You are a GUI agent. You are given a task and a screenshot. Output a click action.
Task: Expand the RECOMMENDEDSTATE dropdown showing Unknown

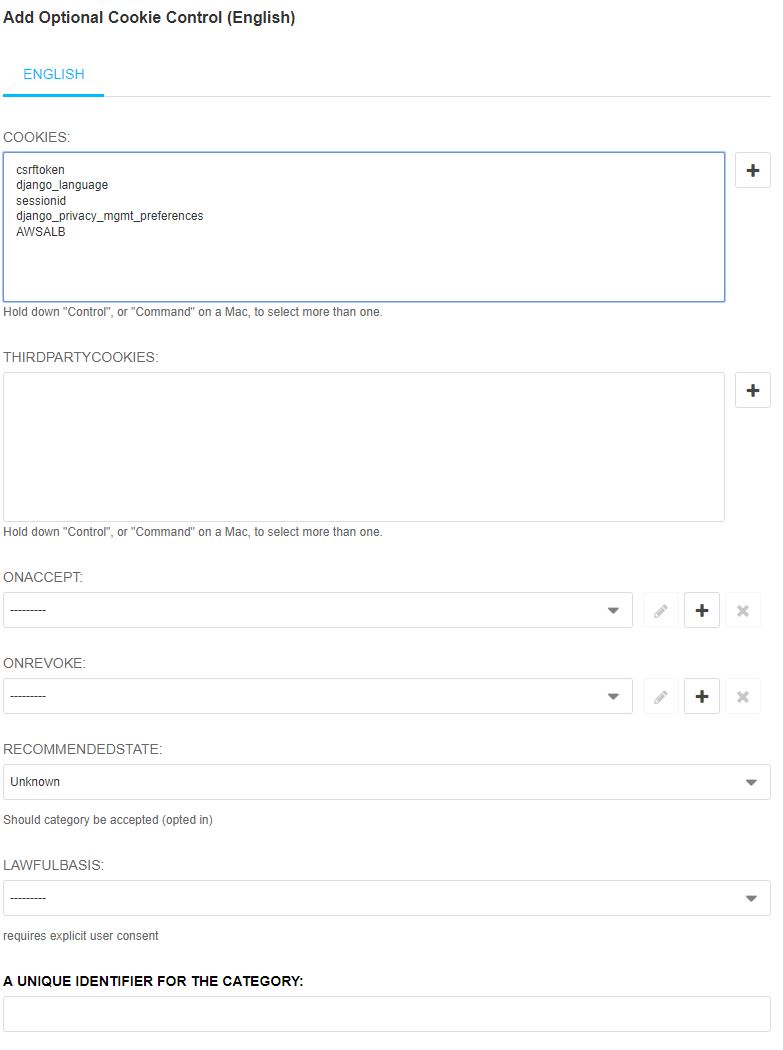pyautogui.click(x=386, y=782)
